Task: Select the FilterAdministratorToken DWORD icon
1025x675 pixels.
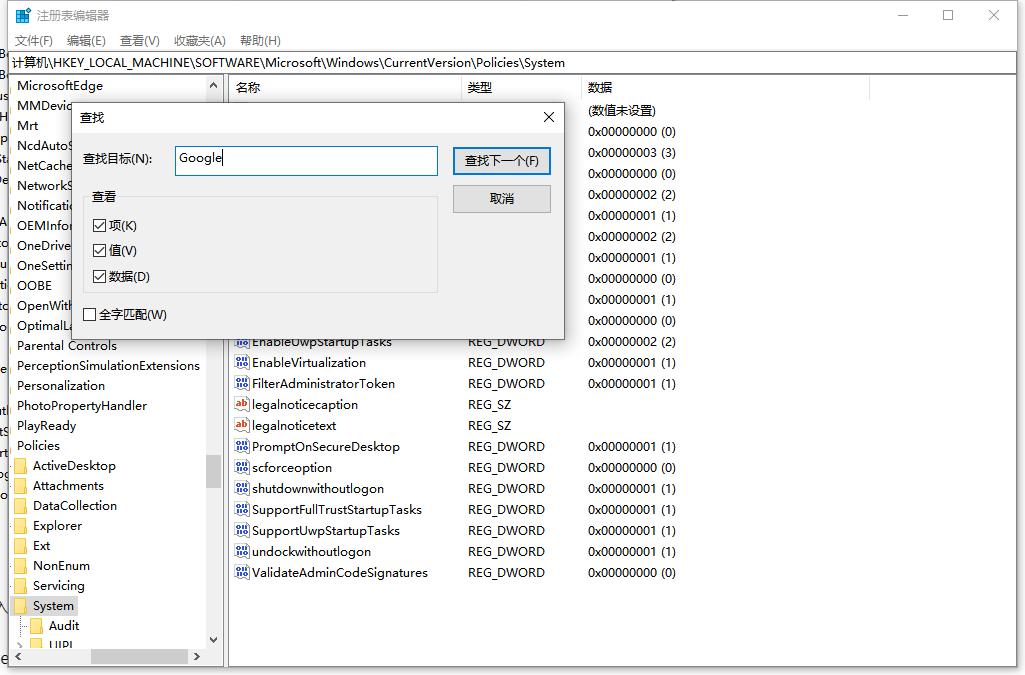Action: click(x=242, y=384)
